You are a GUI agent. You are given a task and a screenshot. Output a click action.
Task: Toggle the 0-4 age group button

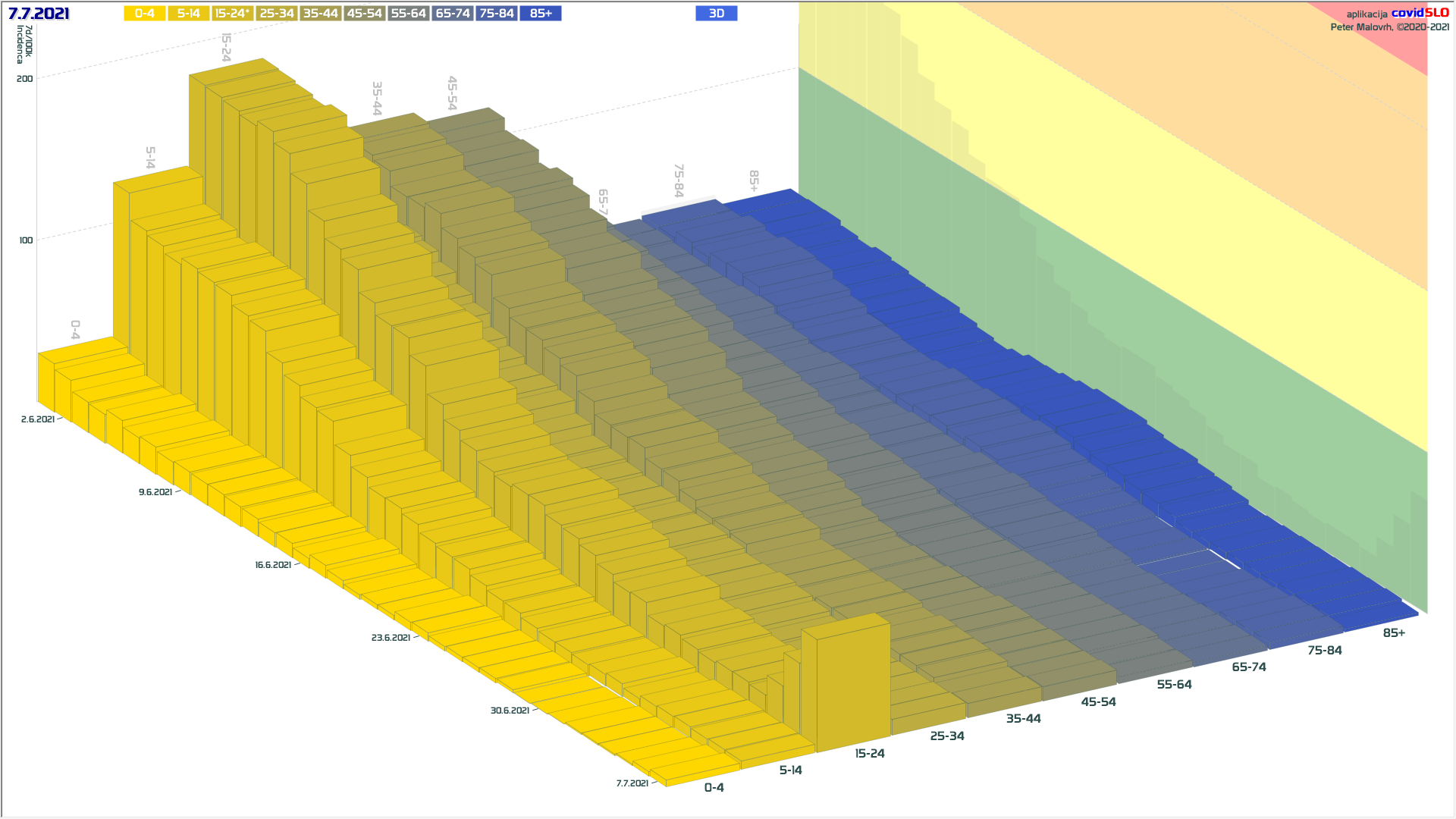point(144,14)
